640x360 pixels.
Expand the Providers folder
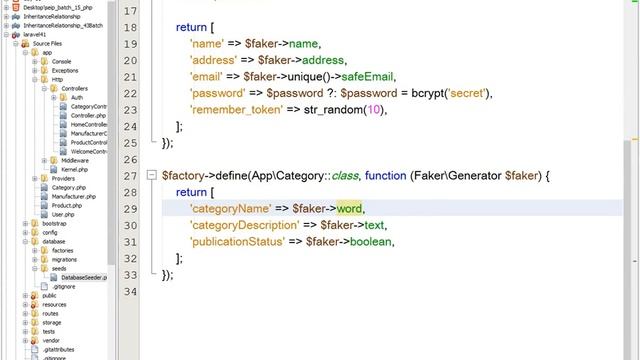35,178
